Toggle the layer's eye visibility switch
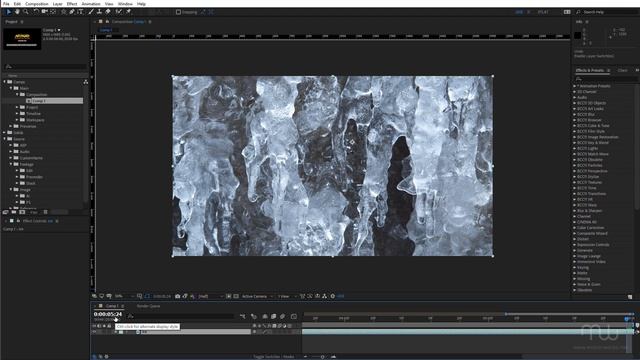The height and width of the screenshot is (360, 640). tap(94, 332)
